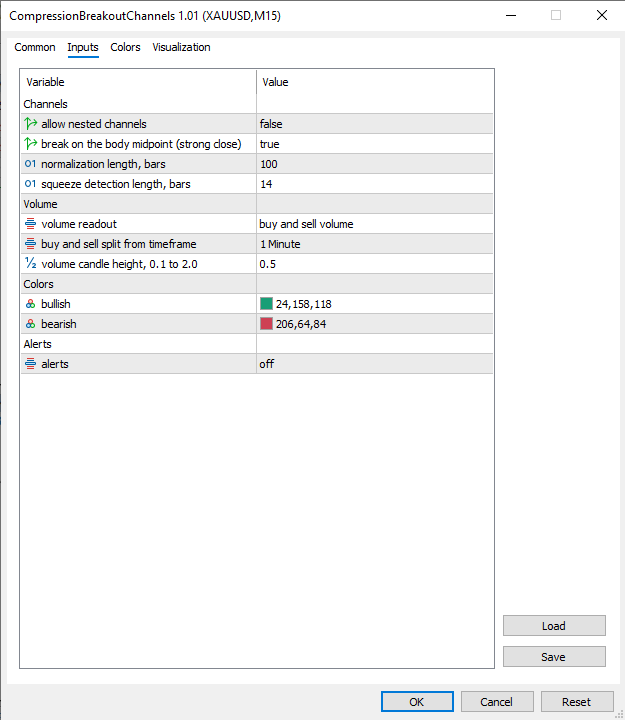Click the Colors group row in the list
This screenshot has height=720, width=625.
point(257,284)
